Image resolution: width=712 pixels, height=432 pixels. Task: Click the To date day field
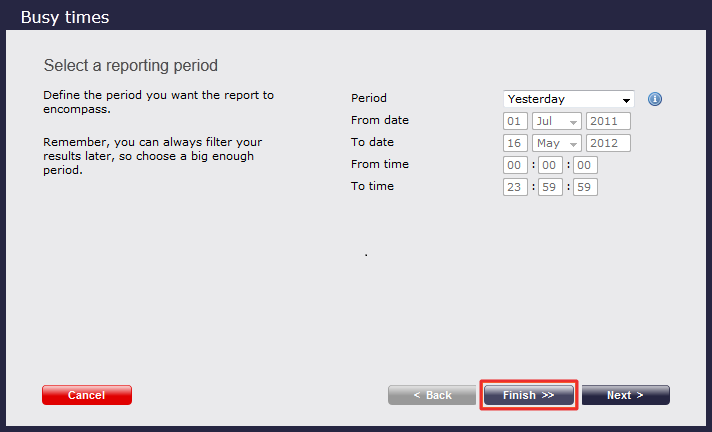pyautogui.click(x=515, y=143)
